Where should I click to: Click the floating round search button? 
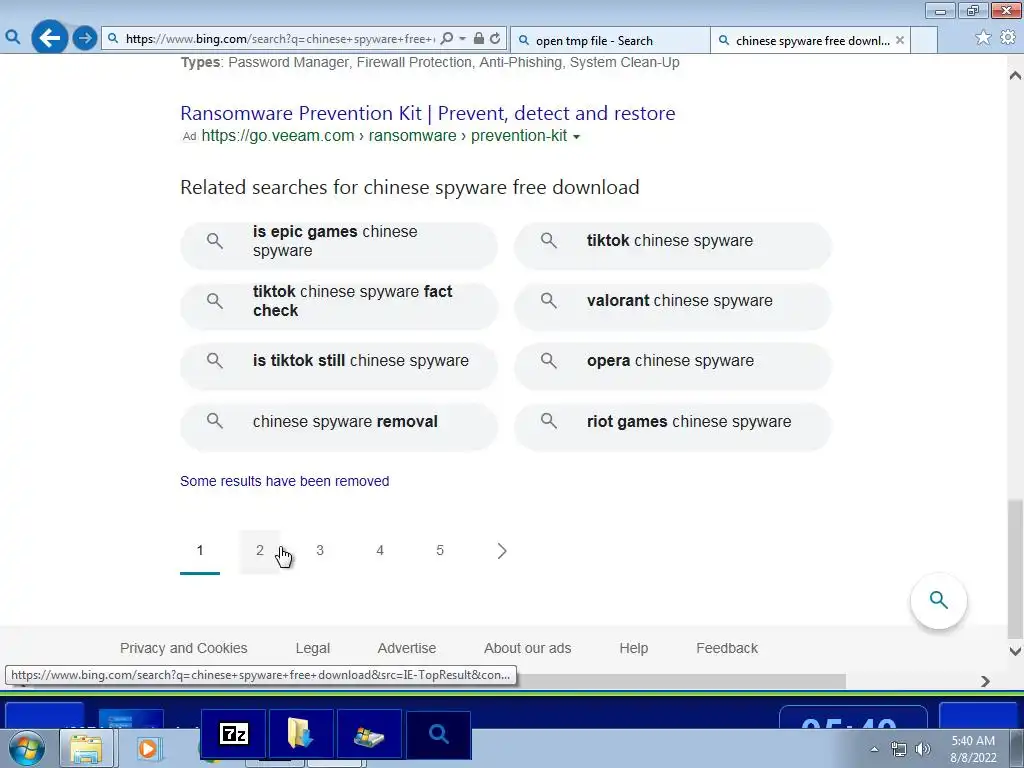(938, 600)
